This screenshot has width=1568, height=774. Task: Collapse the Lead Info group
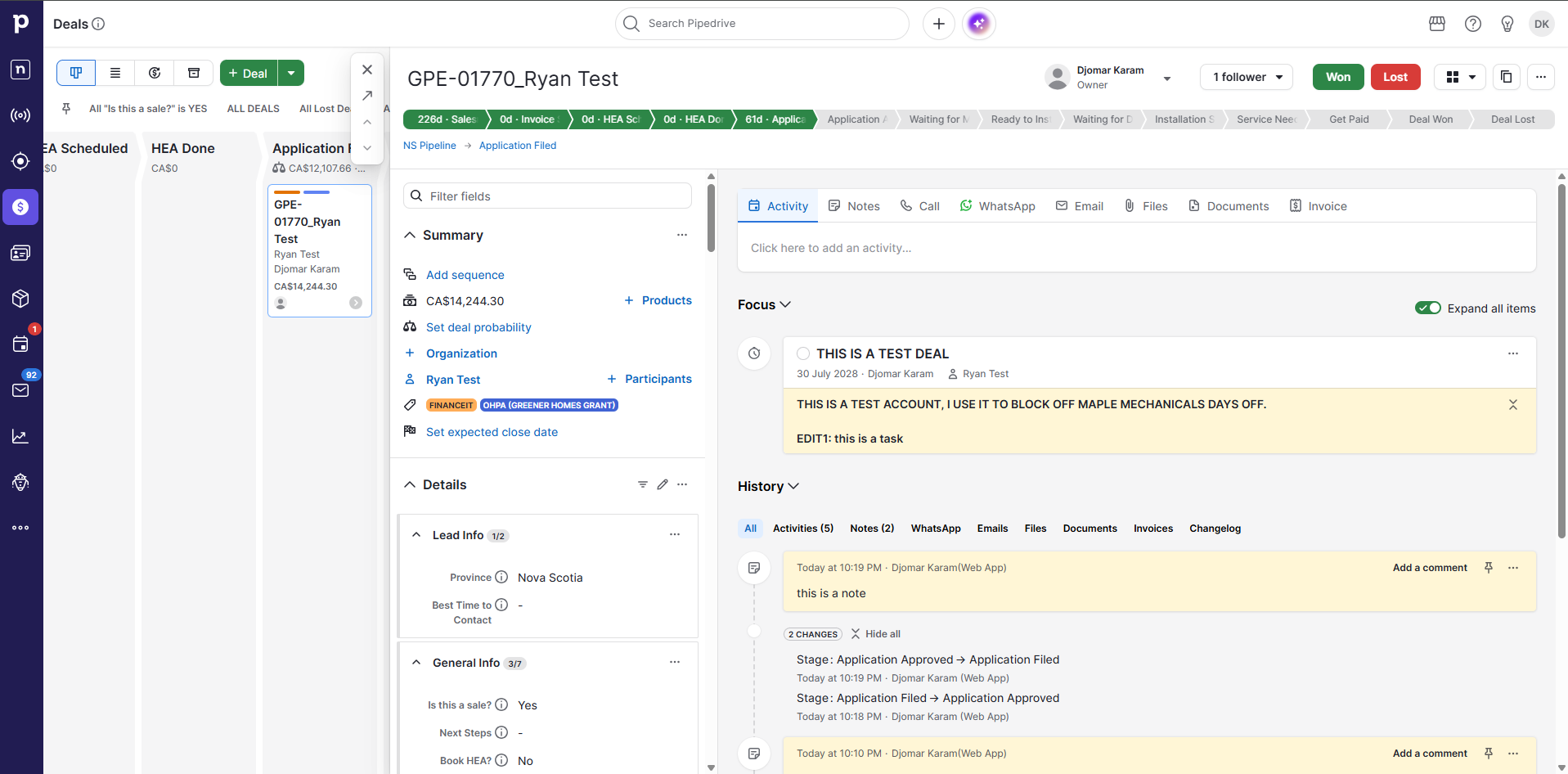pos(416,535)
